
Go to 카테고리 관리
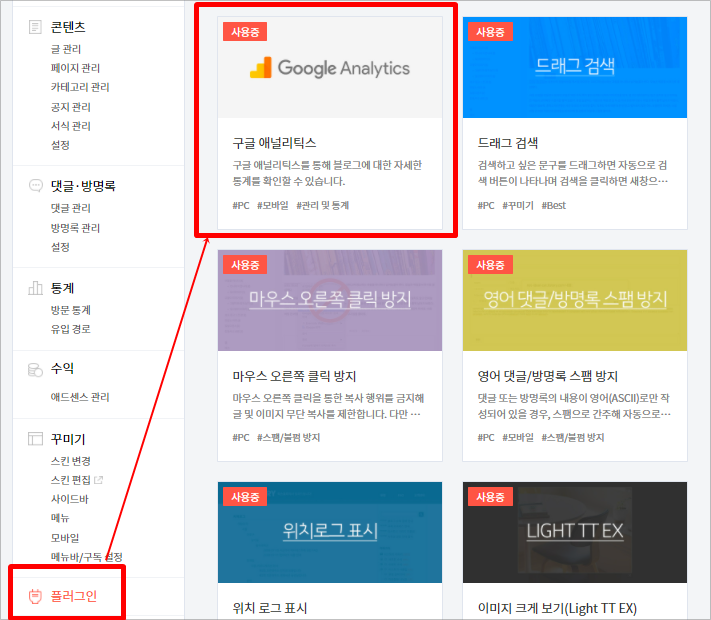click(80, 87)
